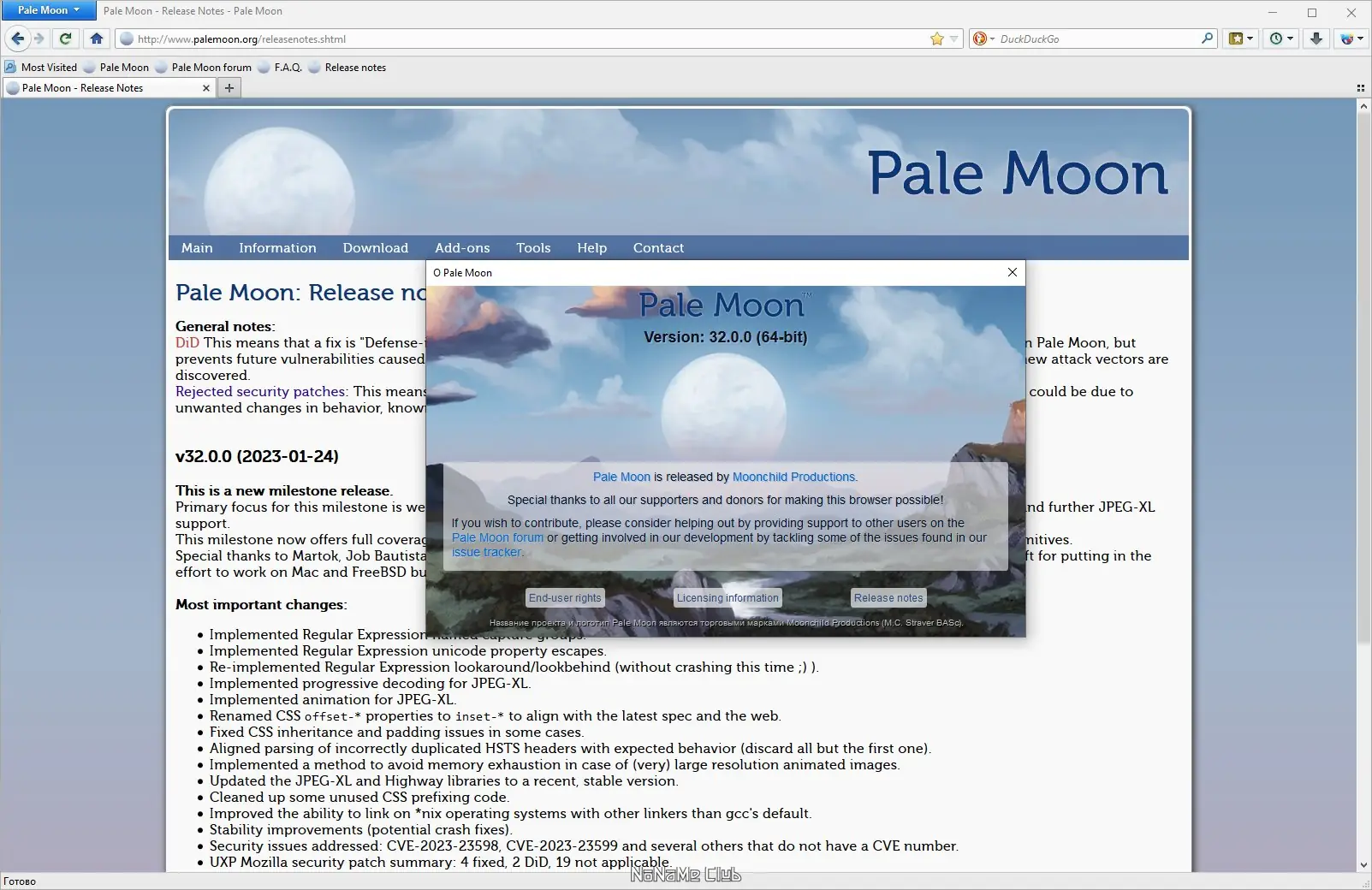
Task: Open the Tools website menu
Action: [x=533, y=248]
